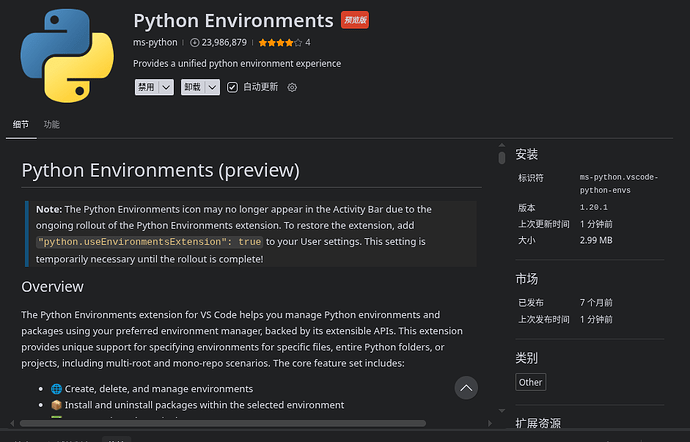Expand the 卸载 dropdown arrow
The image size is (690, 442).
click(x=212, y=87)
